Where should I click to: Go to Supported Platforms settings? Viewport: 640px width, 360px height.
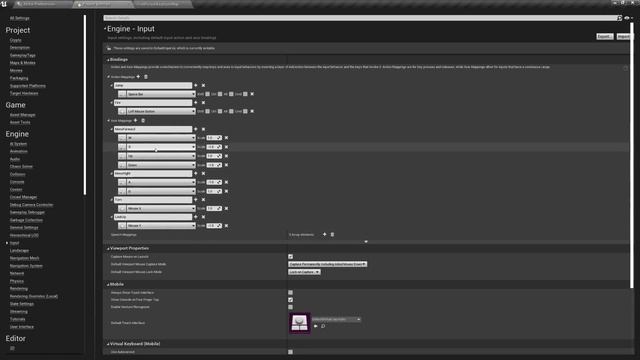pos(27,86)
